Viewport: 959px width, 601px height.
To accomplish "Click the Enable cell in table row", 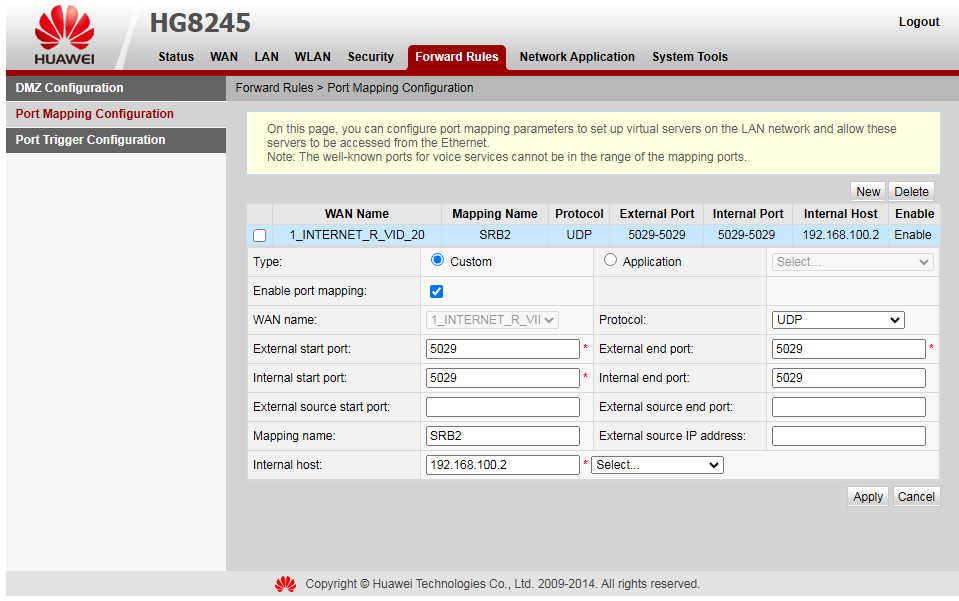I will tap(913, 235).
